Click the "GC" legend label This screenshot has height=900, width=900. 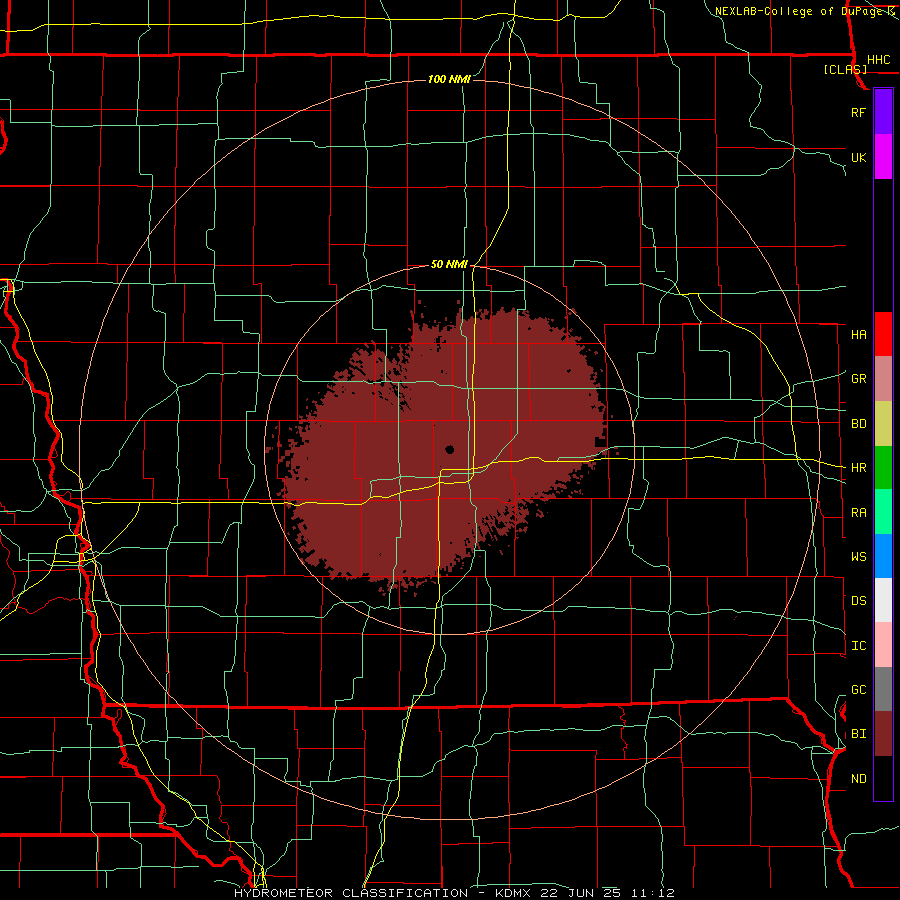858,690
